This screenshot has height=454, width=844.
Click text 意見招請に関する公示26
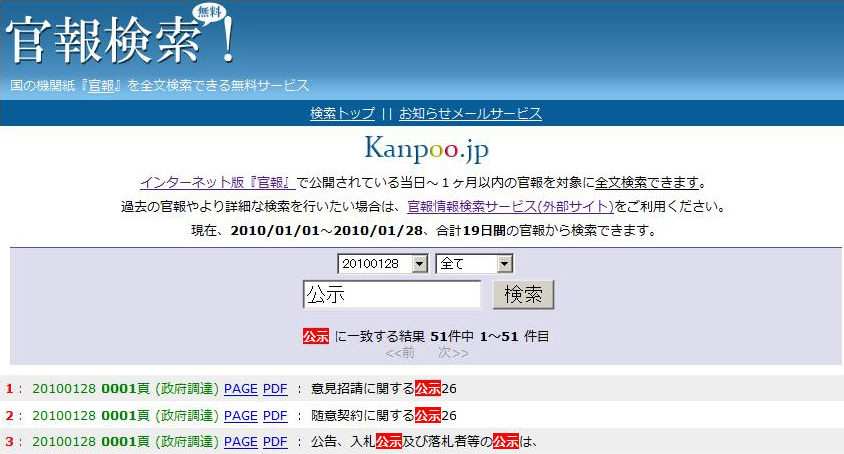pyautogui.click(x=384, y=388)
